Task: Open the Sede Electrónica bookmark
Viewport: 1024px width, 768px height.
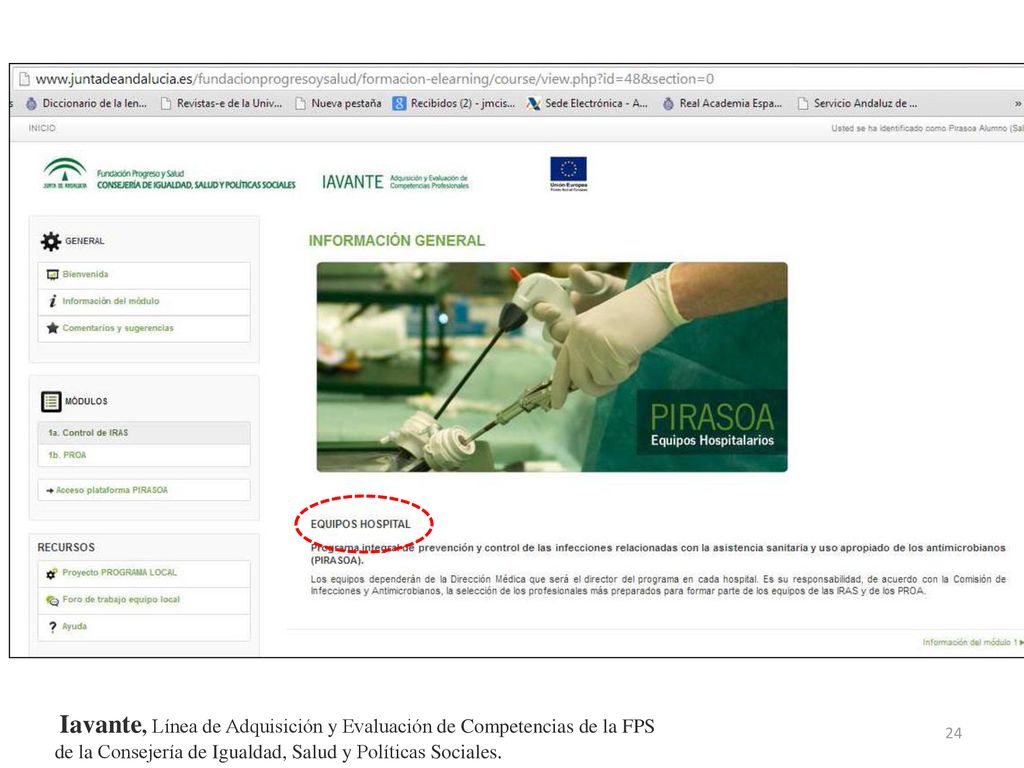Action: (x=588, y=103)
